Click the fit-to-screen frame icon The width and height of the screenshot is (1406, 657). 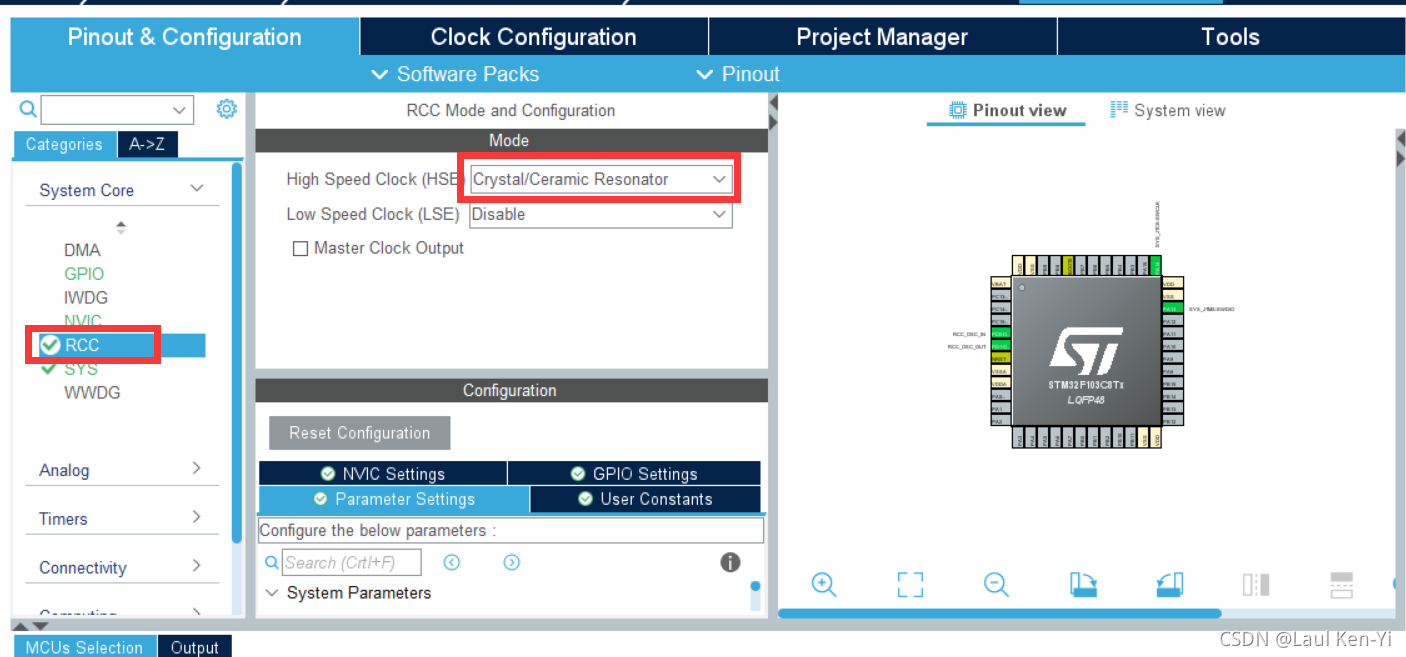point(910,585)
